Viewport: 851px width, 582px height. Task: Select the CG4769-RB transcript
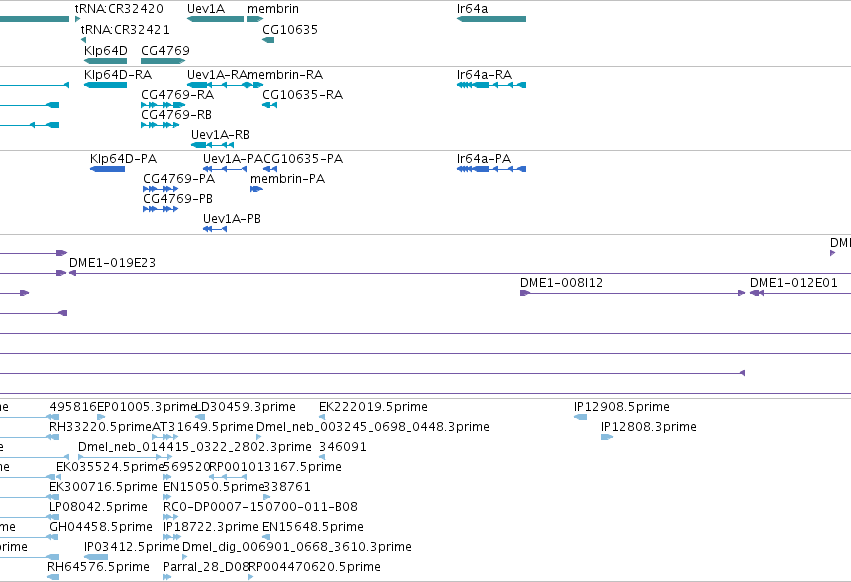[x=160, y=125]
